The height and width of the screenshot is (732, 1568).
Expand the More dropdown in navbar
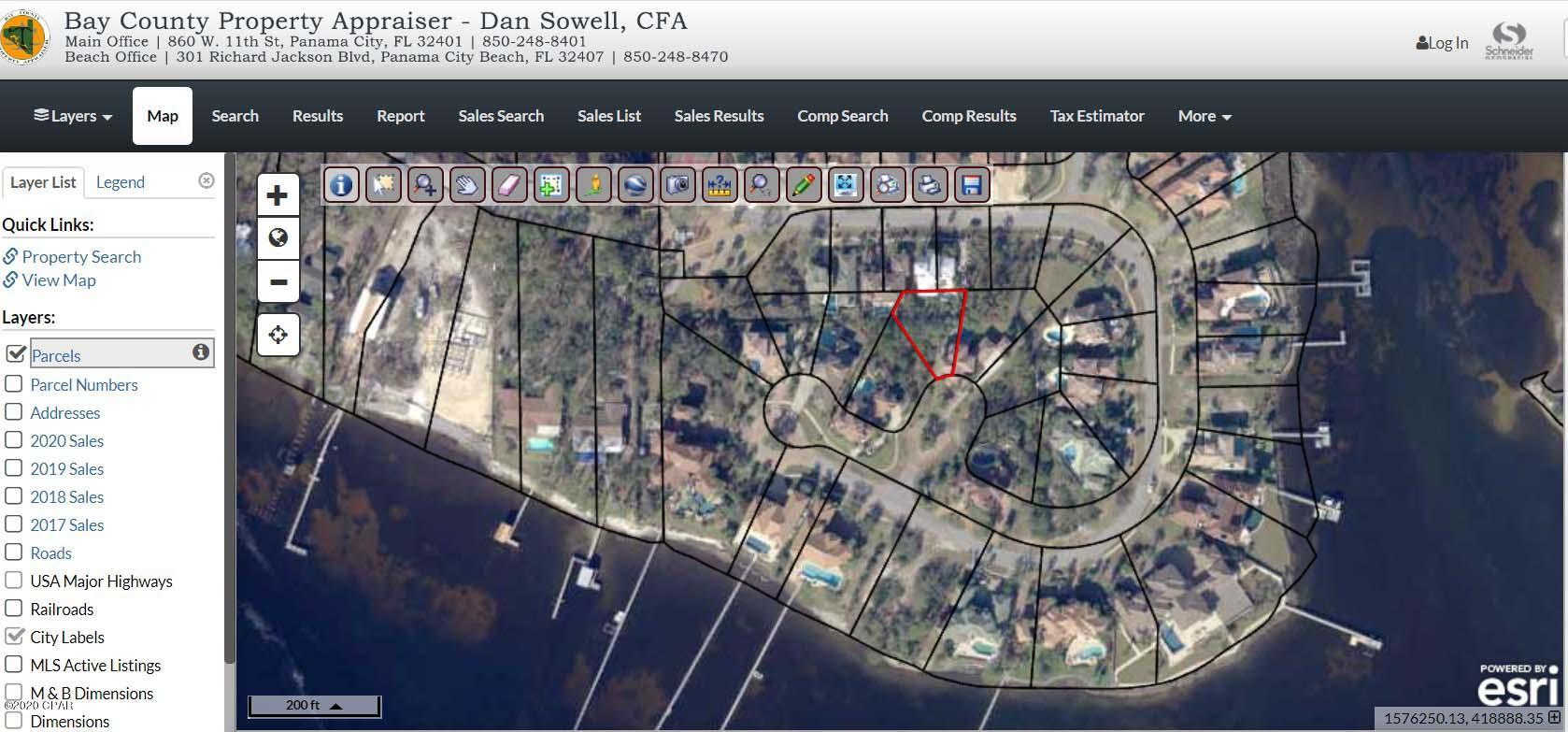(x=1204, y=116)
